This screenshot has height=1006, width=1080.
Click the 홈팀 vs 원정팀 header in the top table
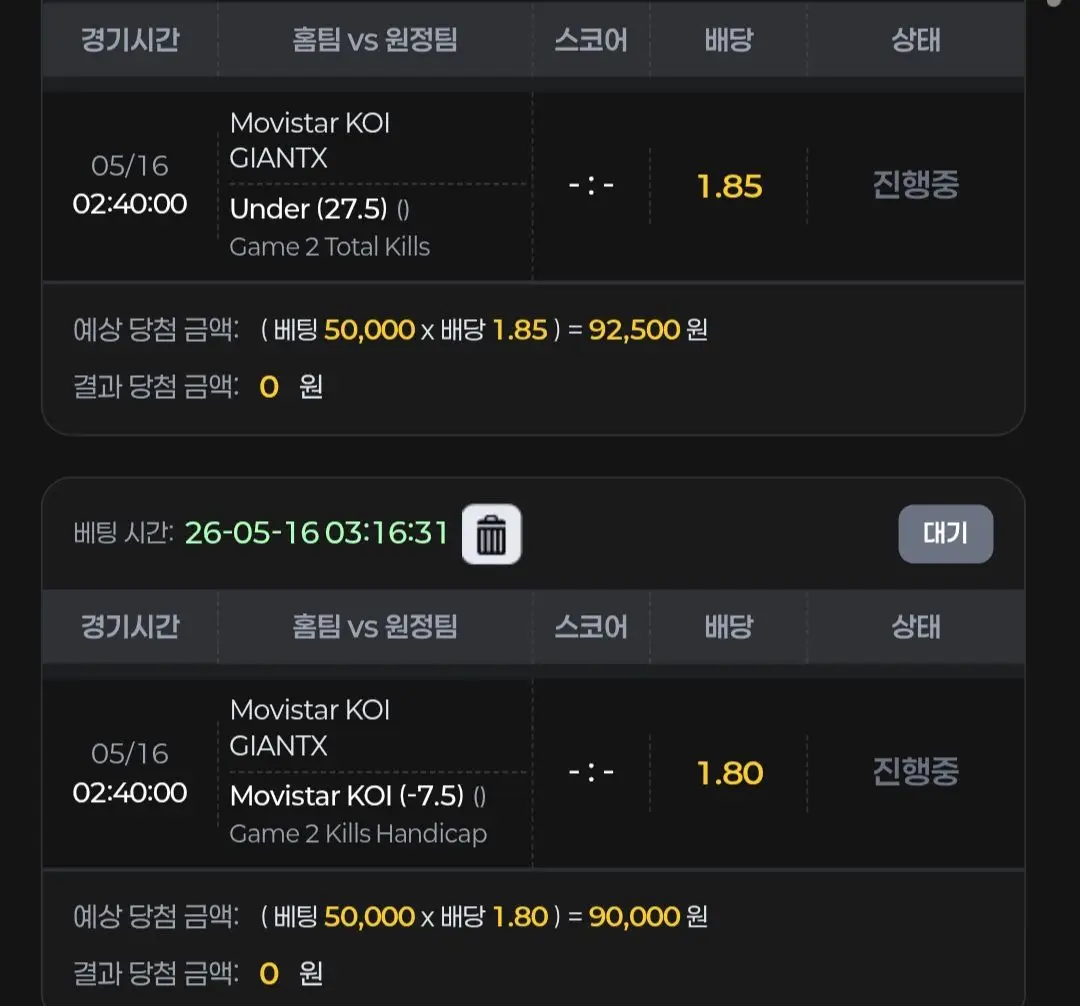coord(375,39)
